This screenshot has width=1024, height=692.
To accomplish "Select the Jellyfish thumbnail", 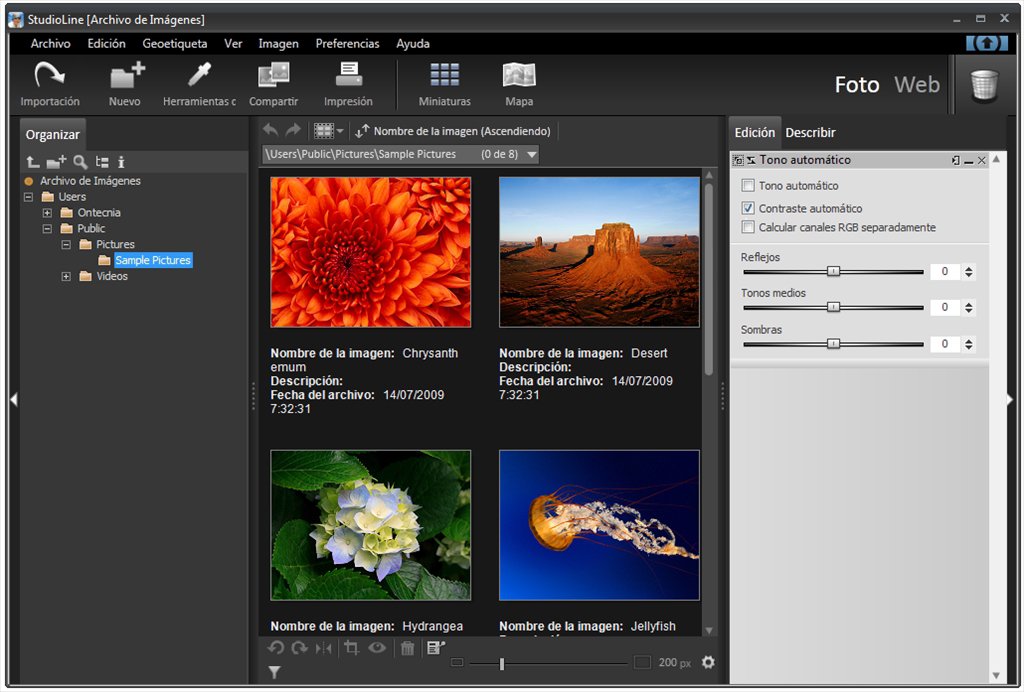I will coord(599,525).
